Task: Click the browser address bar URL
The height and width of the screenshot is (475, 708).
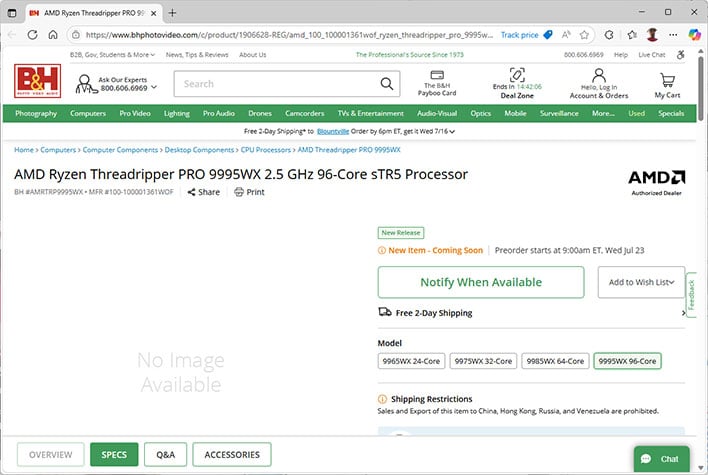Action: pos(289,35)
